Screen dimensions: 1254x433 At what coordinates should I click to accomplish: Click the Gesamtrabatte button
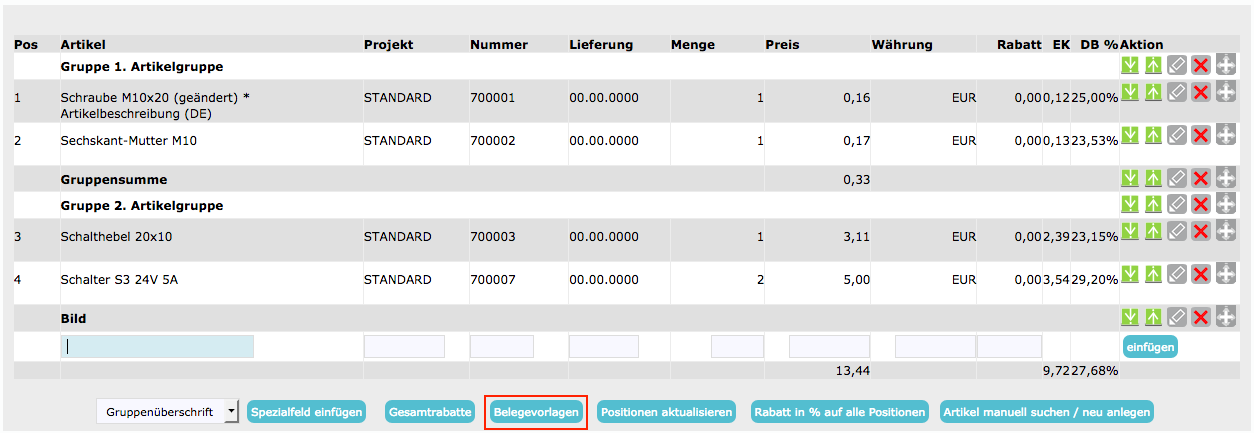[431, 412]
